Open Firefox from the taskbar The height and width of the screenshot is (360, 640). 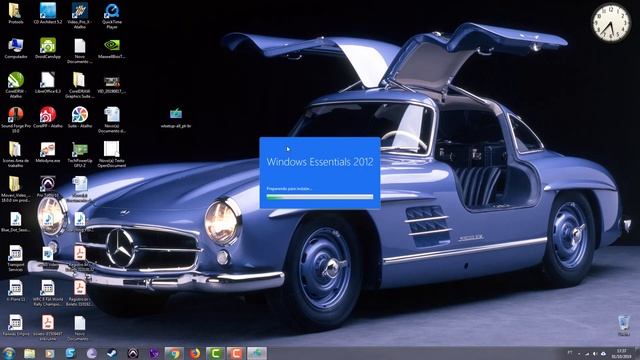pos(195,353)
